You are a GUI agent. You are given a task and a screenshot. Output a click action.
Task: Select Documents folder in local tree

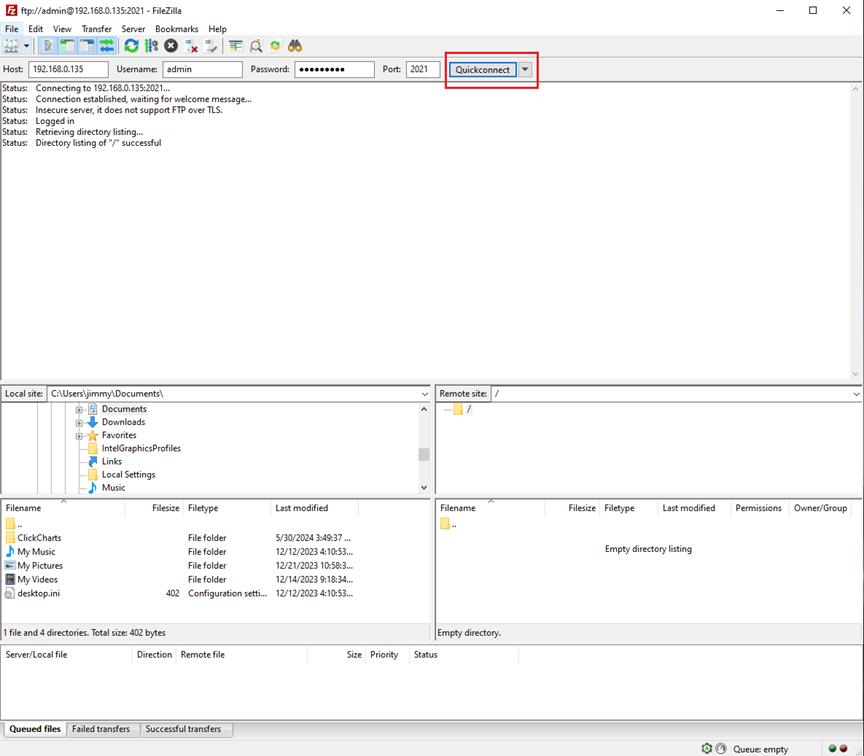[x=124, y=409]
